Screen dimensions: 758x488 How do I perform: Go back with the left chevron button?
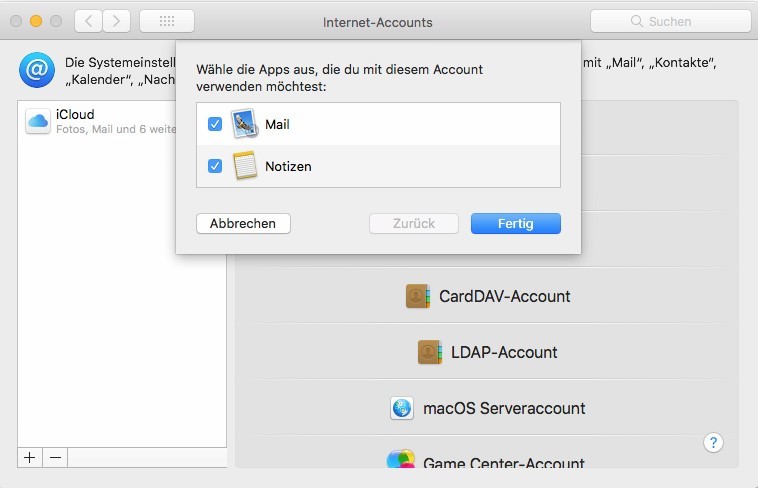point(88,20)
